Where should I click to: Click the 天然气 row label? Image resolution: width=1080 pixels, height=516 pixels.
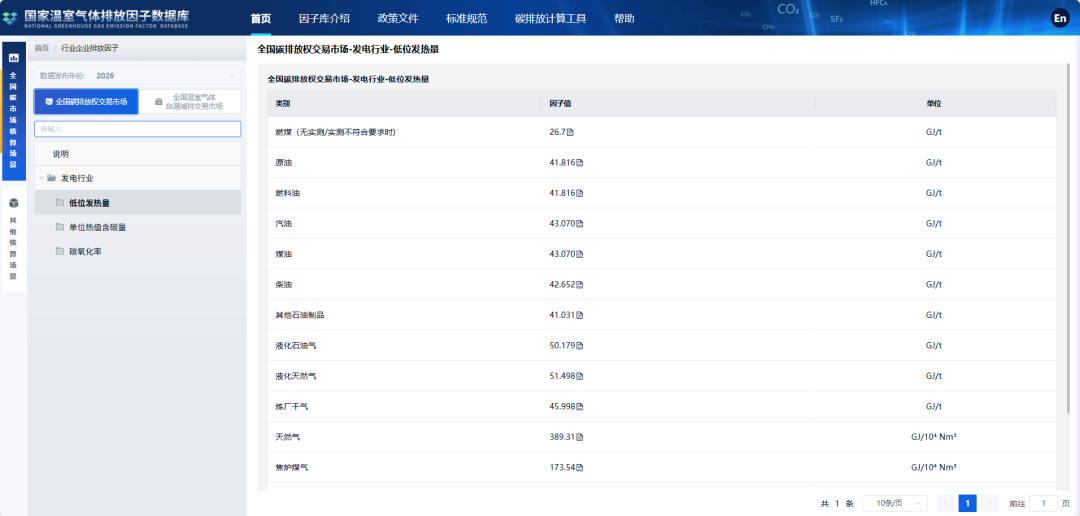point(287,437)
